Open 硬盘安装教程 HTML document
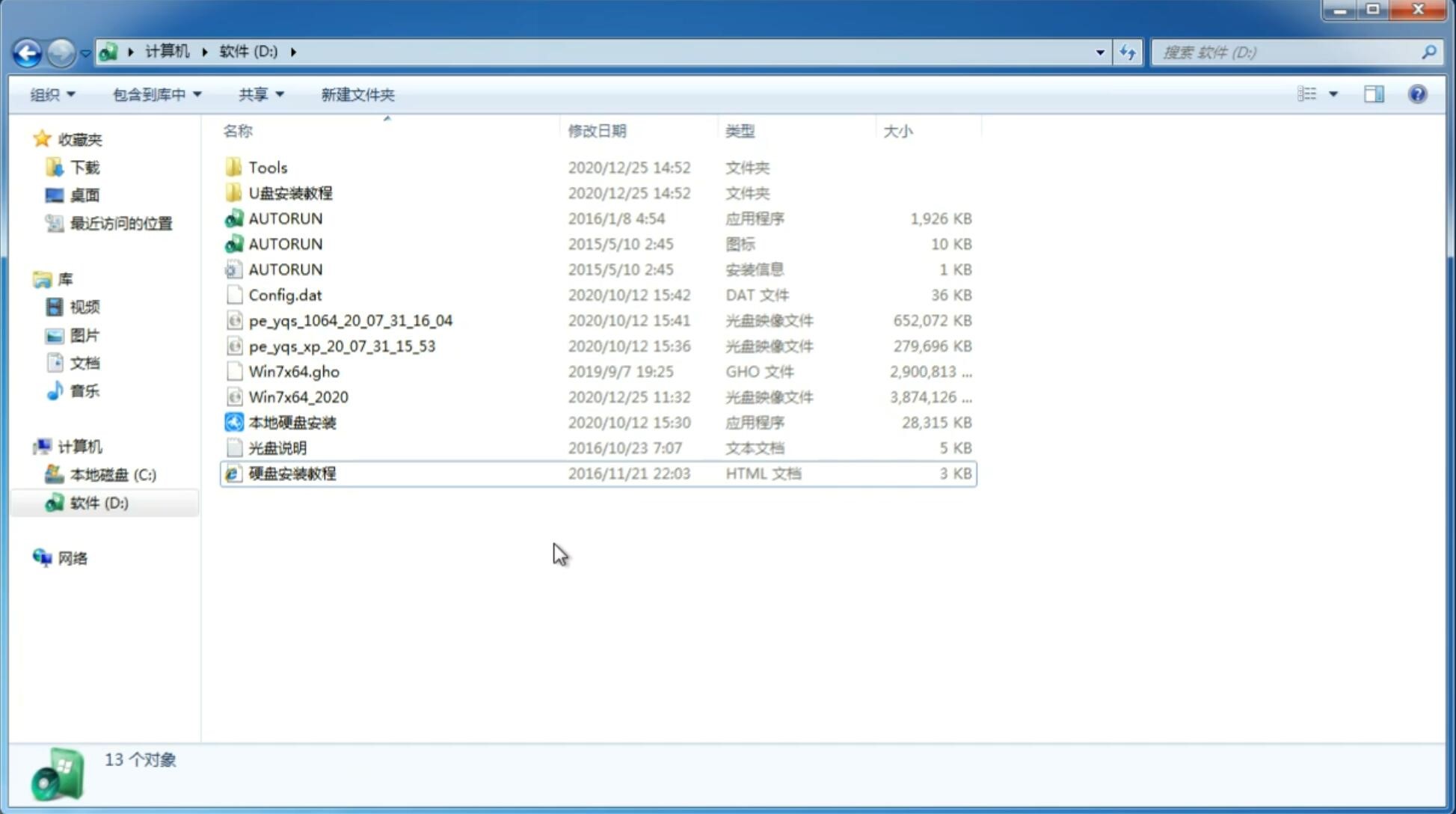The width and height of the screenshot is (1456, 814). coord(292,473)
